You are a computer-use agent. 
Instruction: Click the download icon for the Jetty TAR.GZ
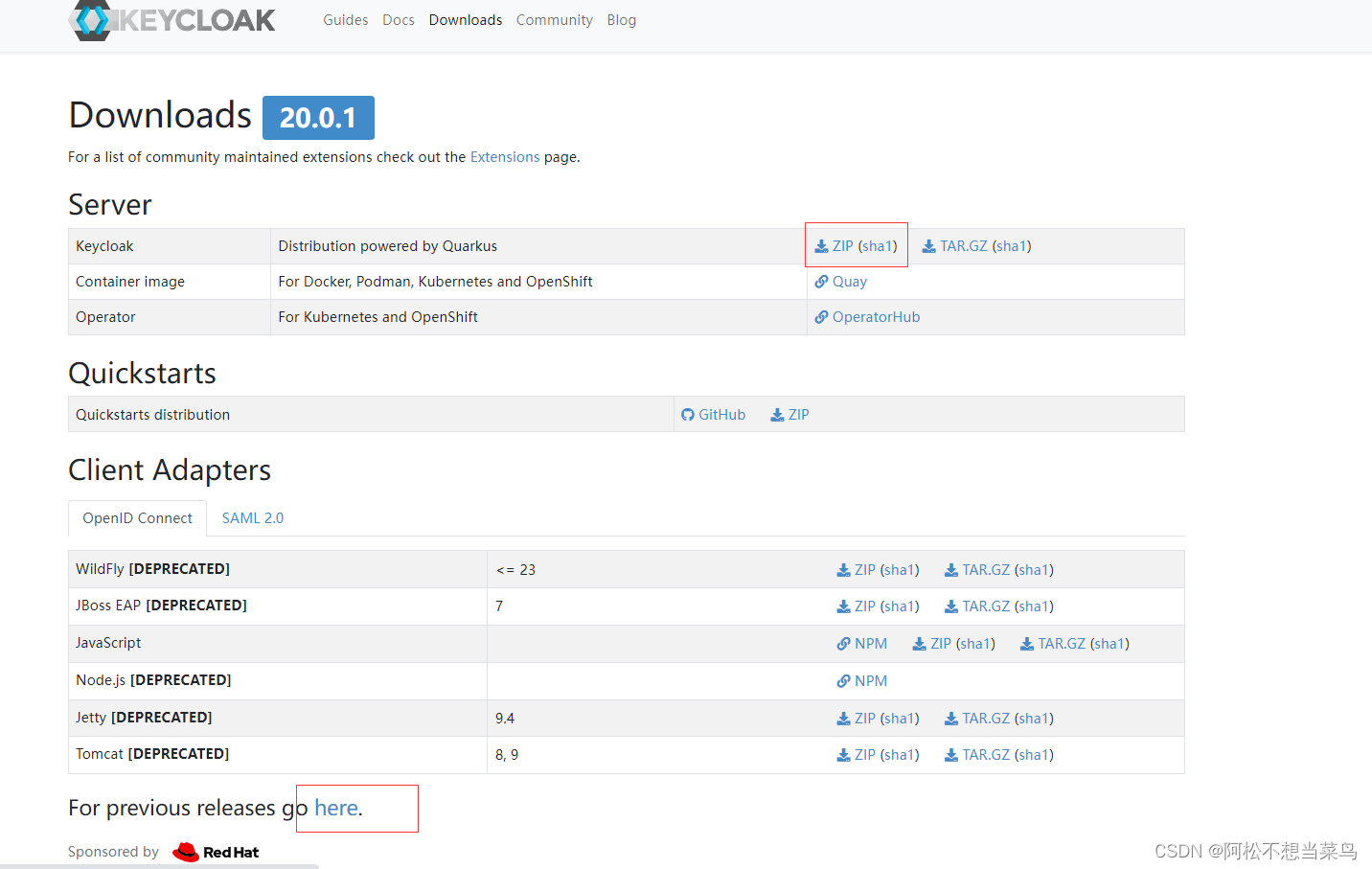pyautogui.click(x=951, y=719)
